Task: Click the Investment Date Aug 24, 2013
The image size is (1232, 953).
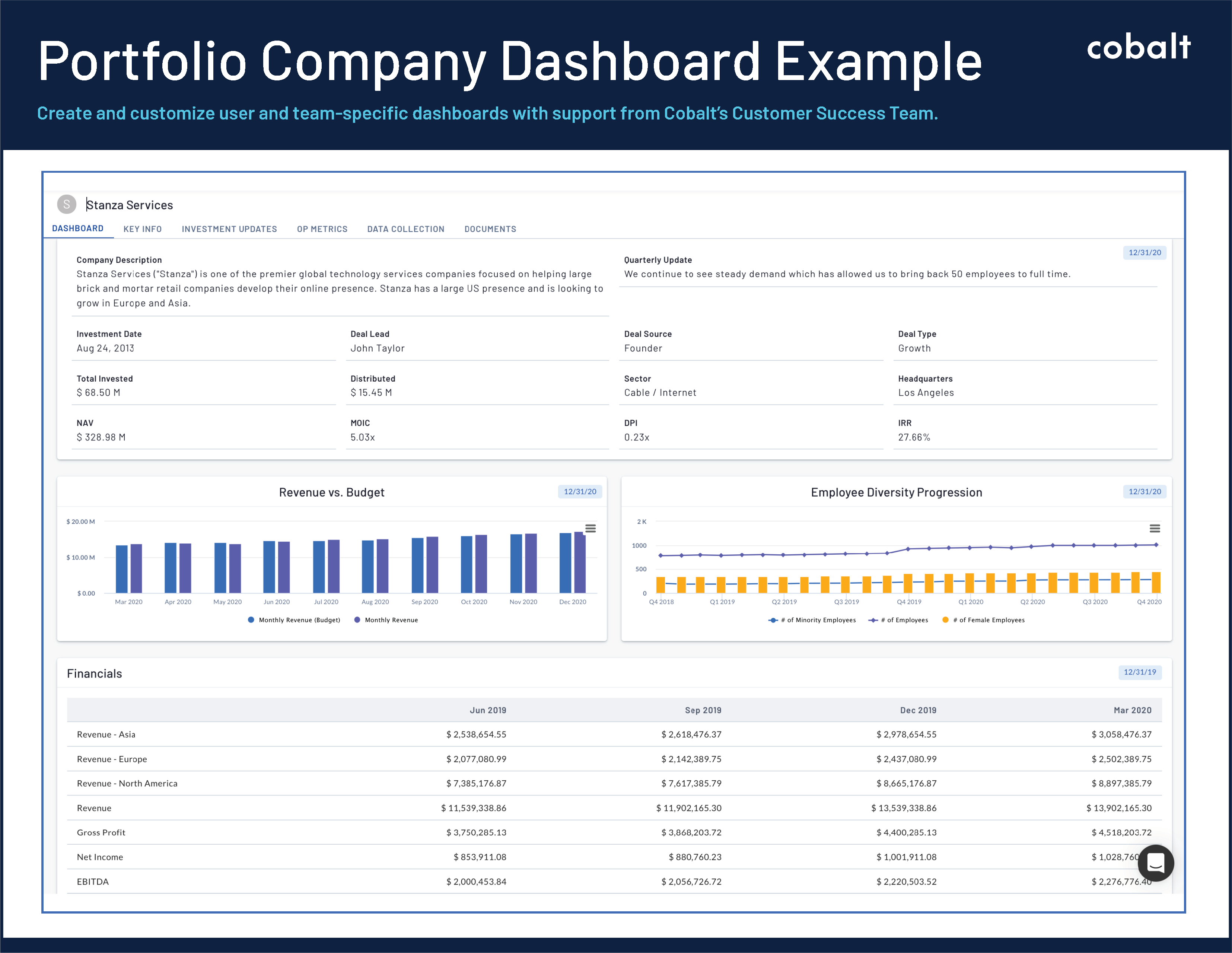Action: (105, 348)
